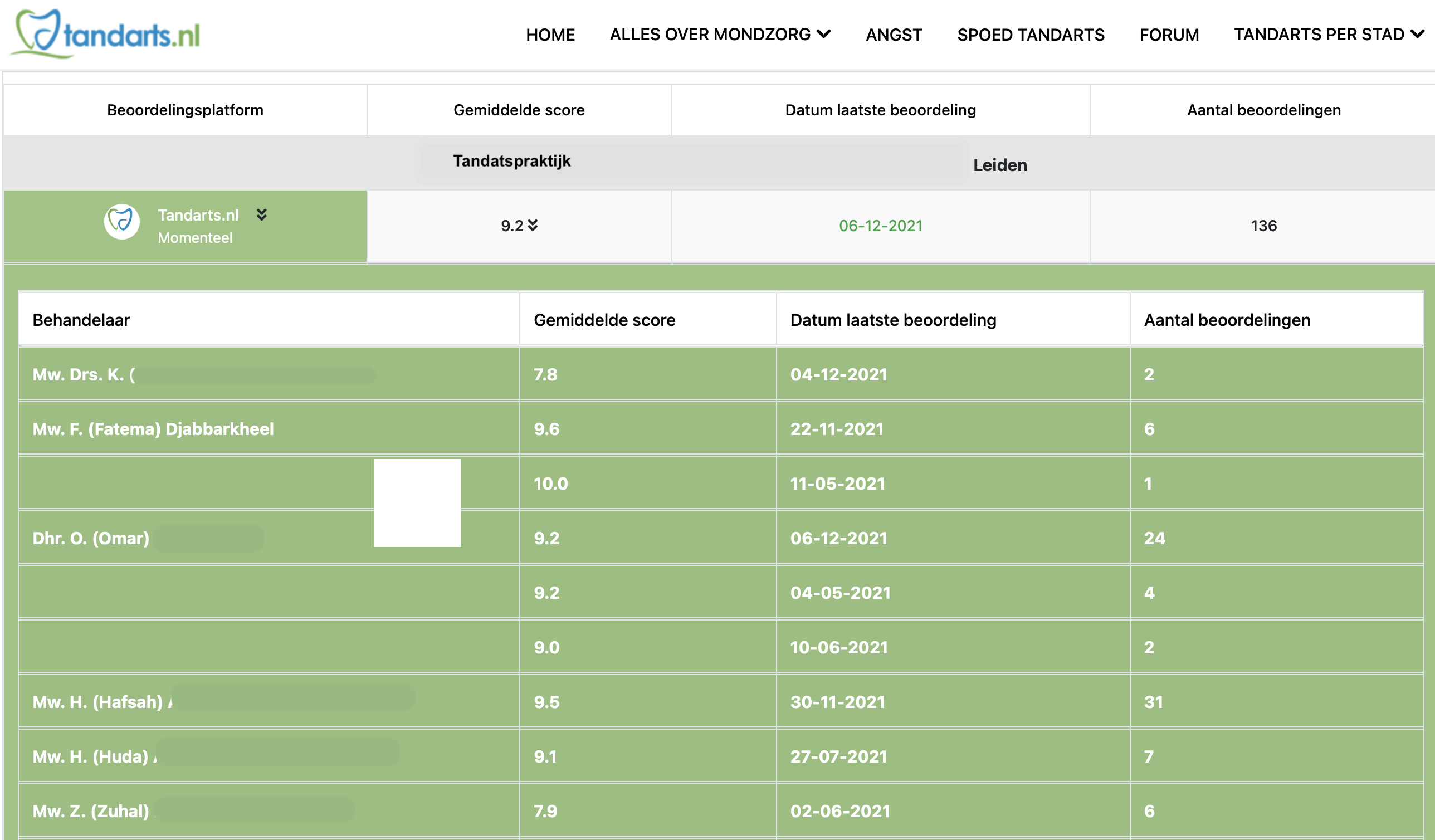Image resolution: width=1435 pixels, height=840 pixels.
Task: Click the top Aantal beoordelingen header
Action: tap(1263, 110)
